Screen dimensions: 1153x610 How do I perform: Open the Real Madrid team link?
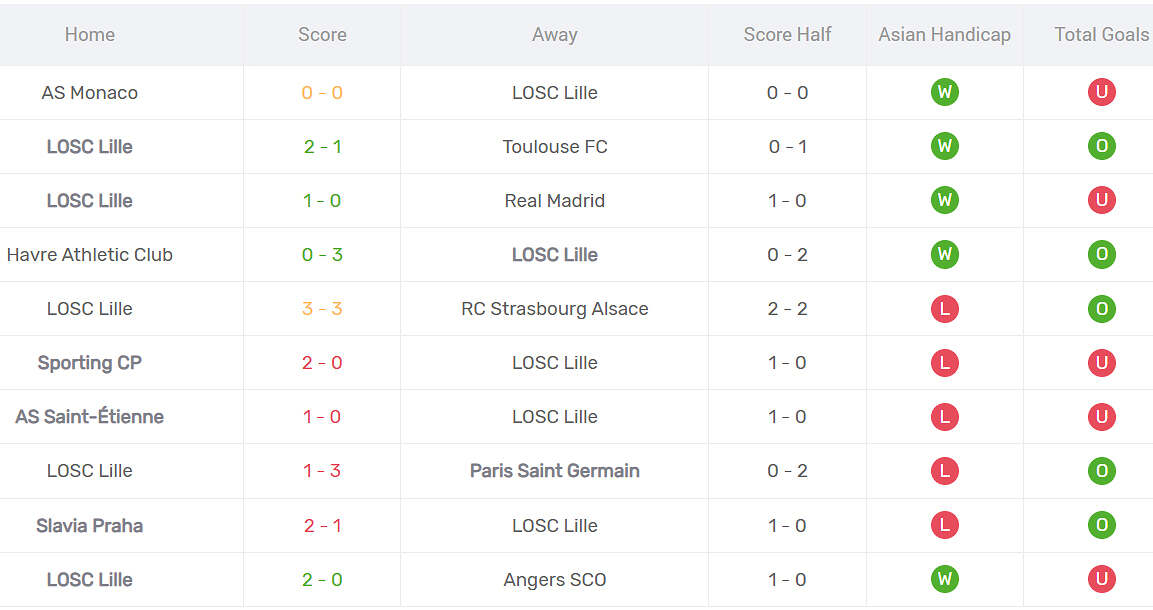tap(554, 201)
